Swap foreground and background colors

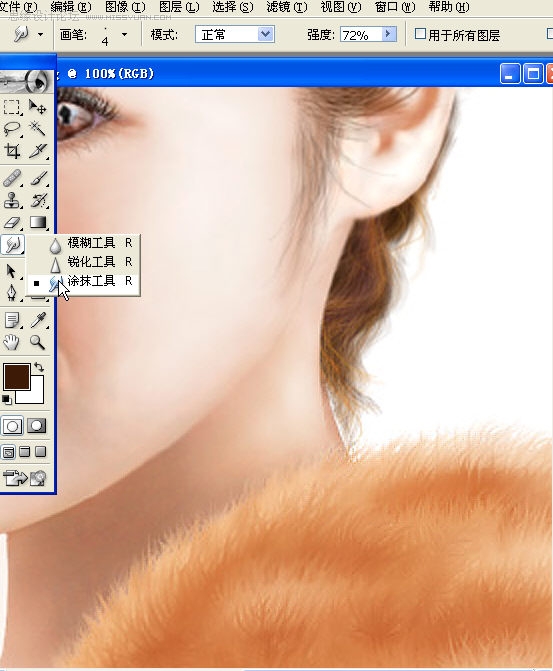(x=39, y=367)
